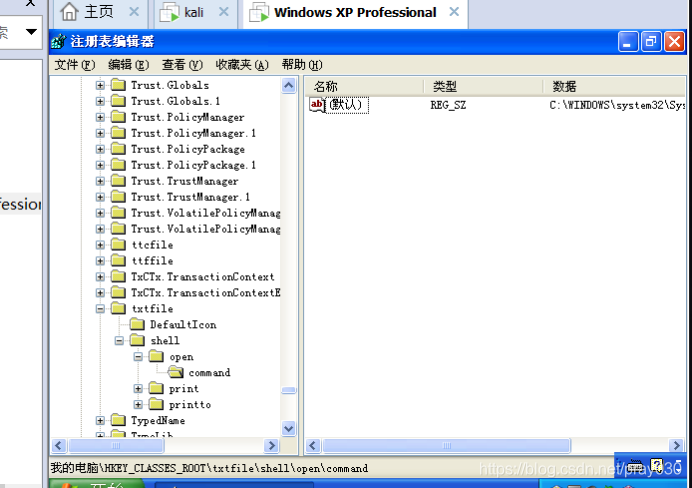This screenshot has height=488, width=692.
Task: Click the printto folder icon
Action: tap(156, 405)
